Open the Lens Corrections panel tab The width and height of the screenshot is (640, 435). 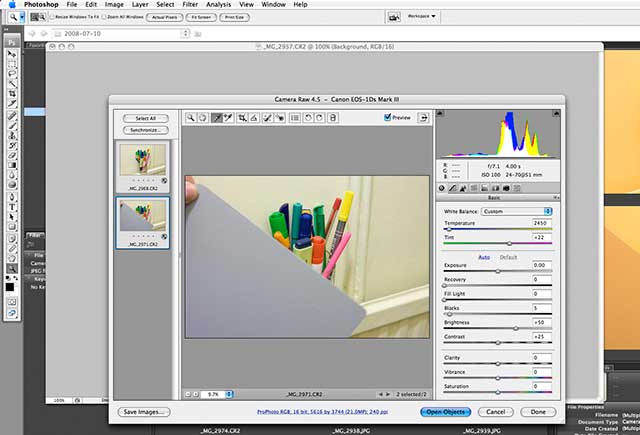496,188
